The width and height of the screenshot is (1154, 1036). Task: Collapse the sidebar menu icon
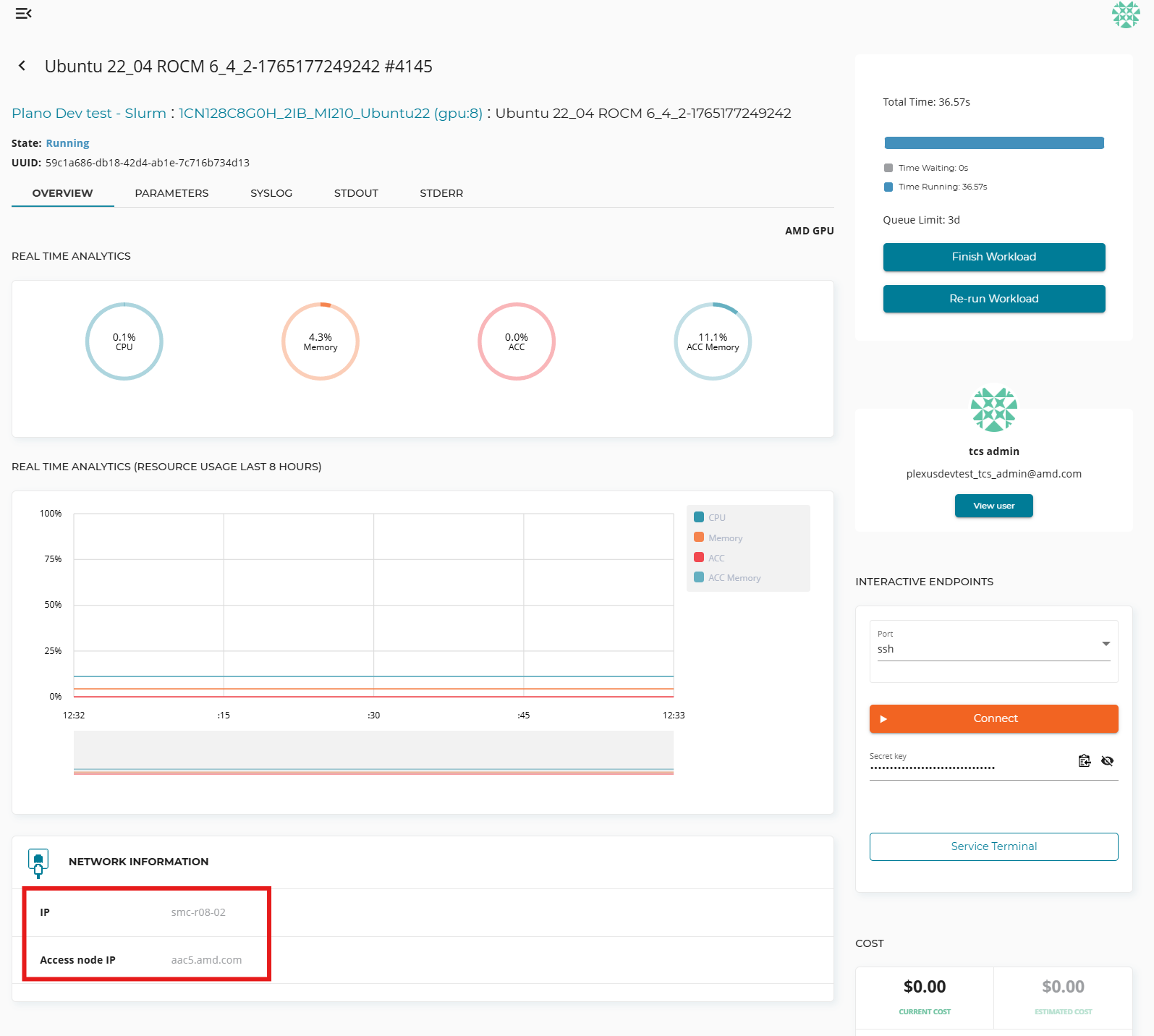tap(23, 14)
